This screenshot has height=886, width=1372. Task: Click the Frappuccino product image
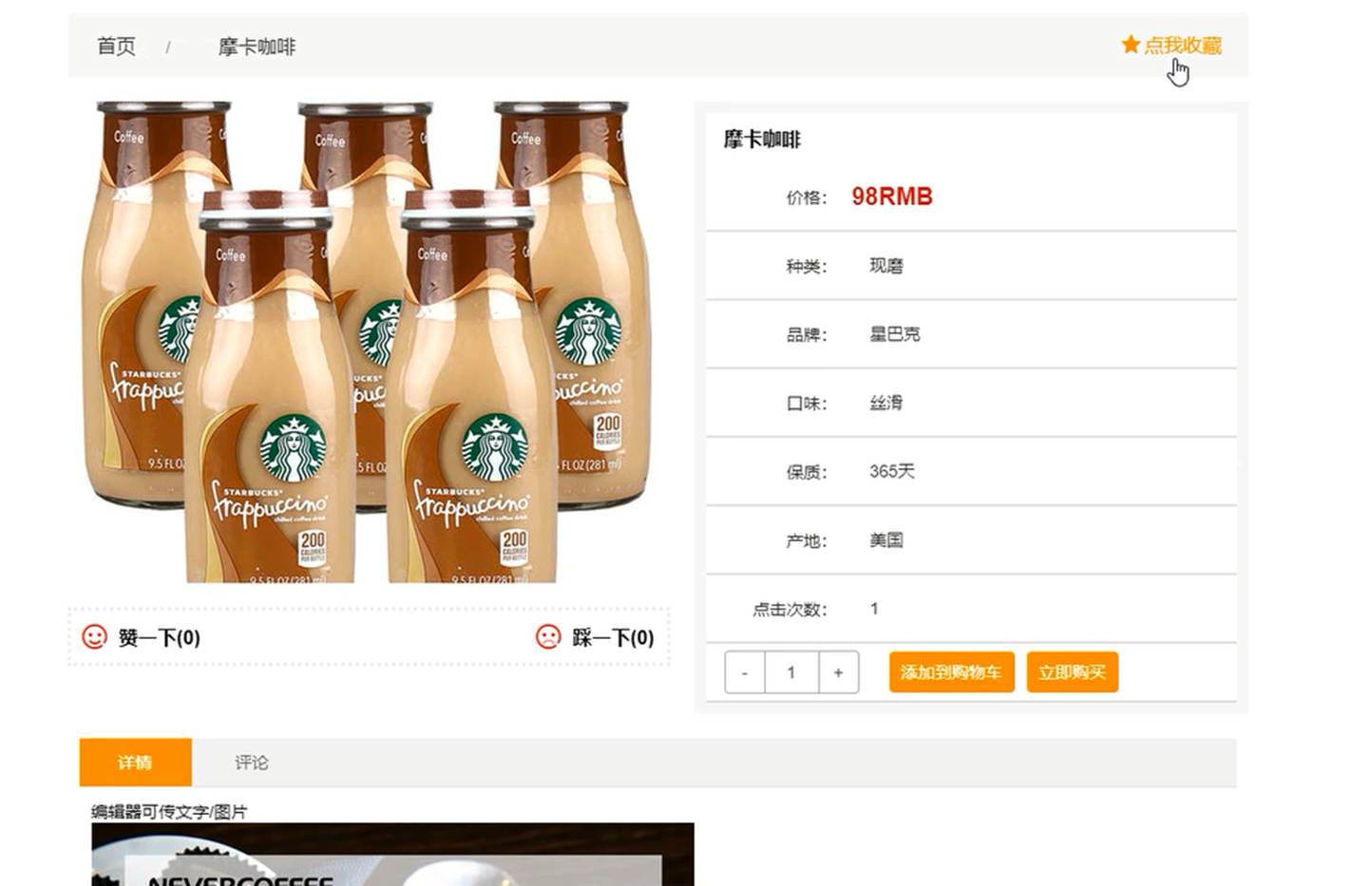pyautogui.click(x=369, y=341)
